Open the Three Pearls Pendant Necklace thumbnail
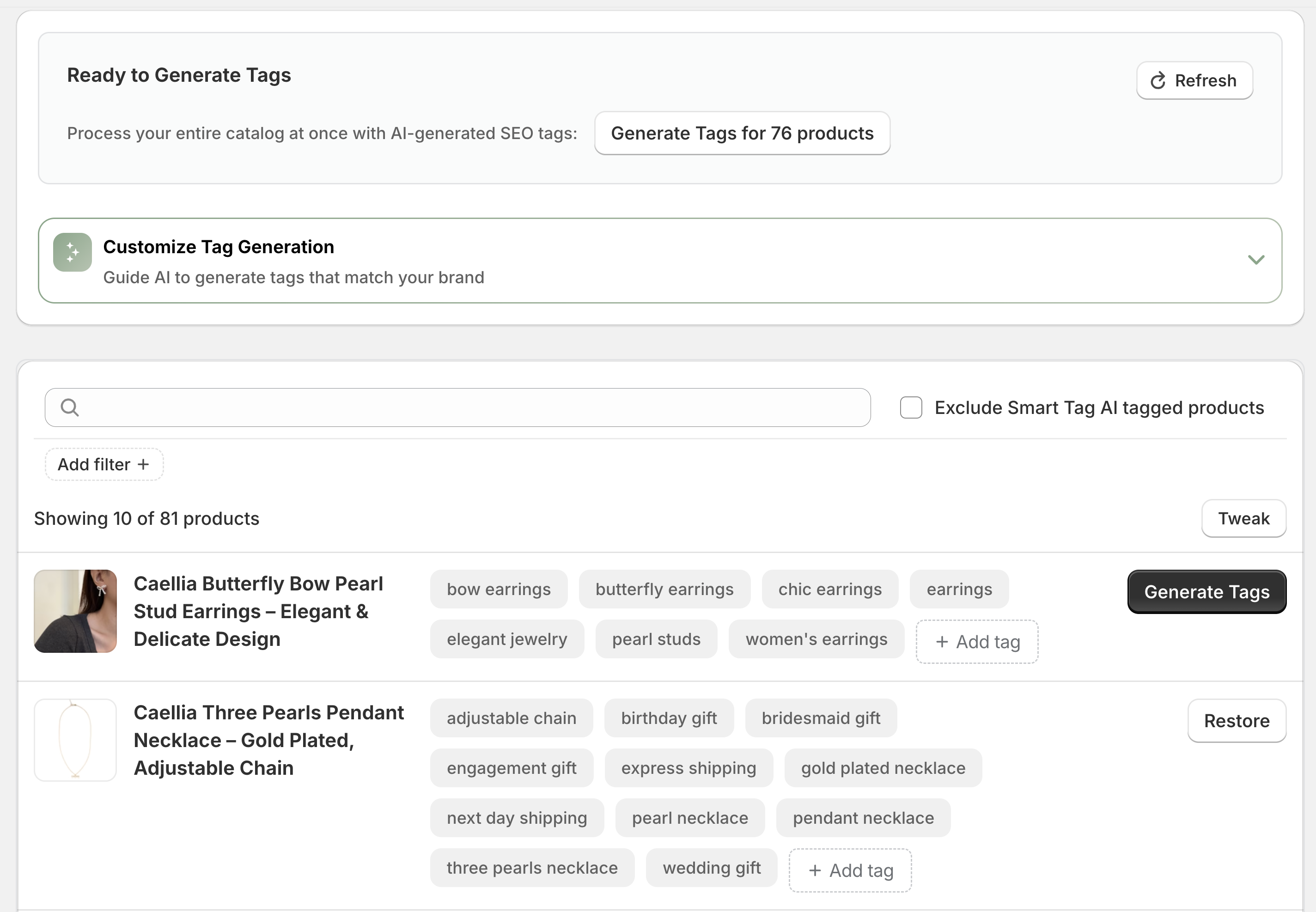 [x=75, y=740]
